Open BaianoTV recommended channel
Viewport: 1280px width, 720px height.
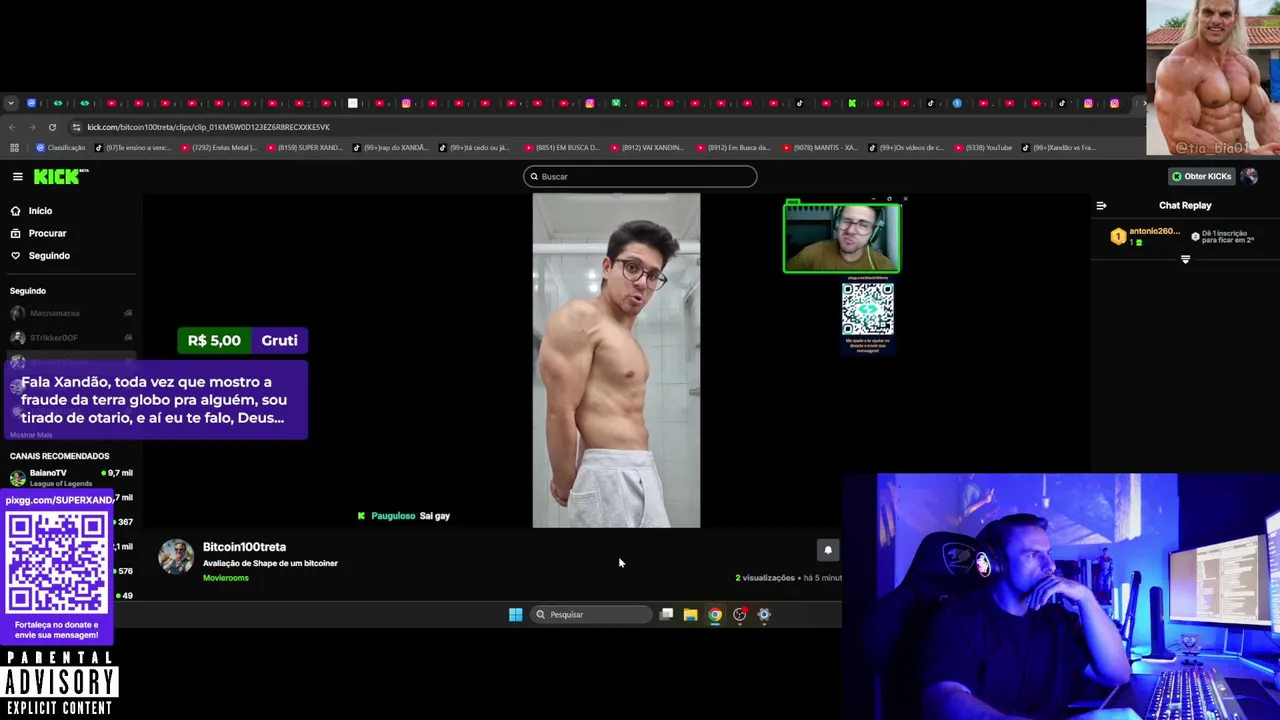click(70, 477)
